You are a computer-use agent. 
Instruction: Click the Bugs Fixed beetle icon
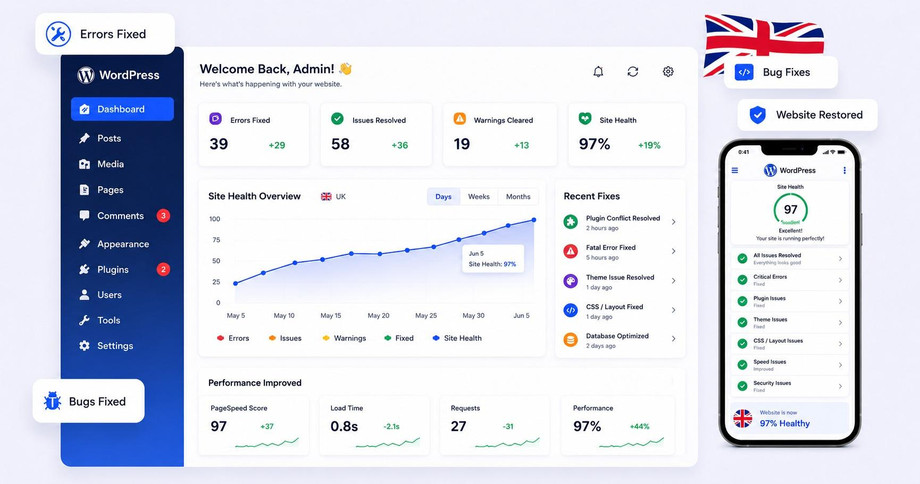pos(52,401)
